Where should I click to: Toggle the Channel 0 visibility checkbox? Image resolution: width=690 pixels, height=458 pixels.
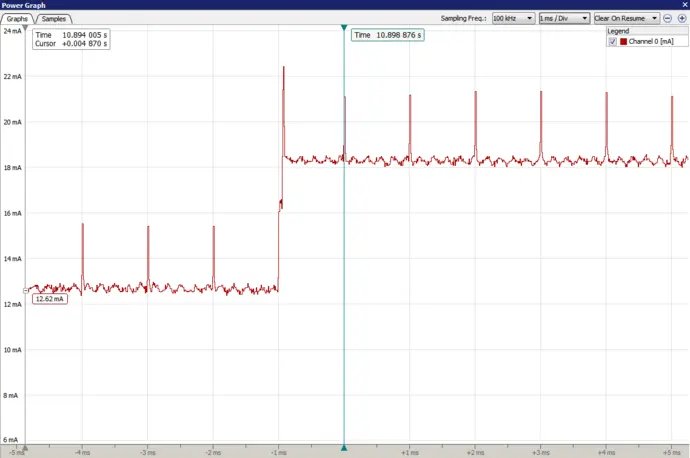click(613, 41)
